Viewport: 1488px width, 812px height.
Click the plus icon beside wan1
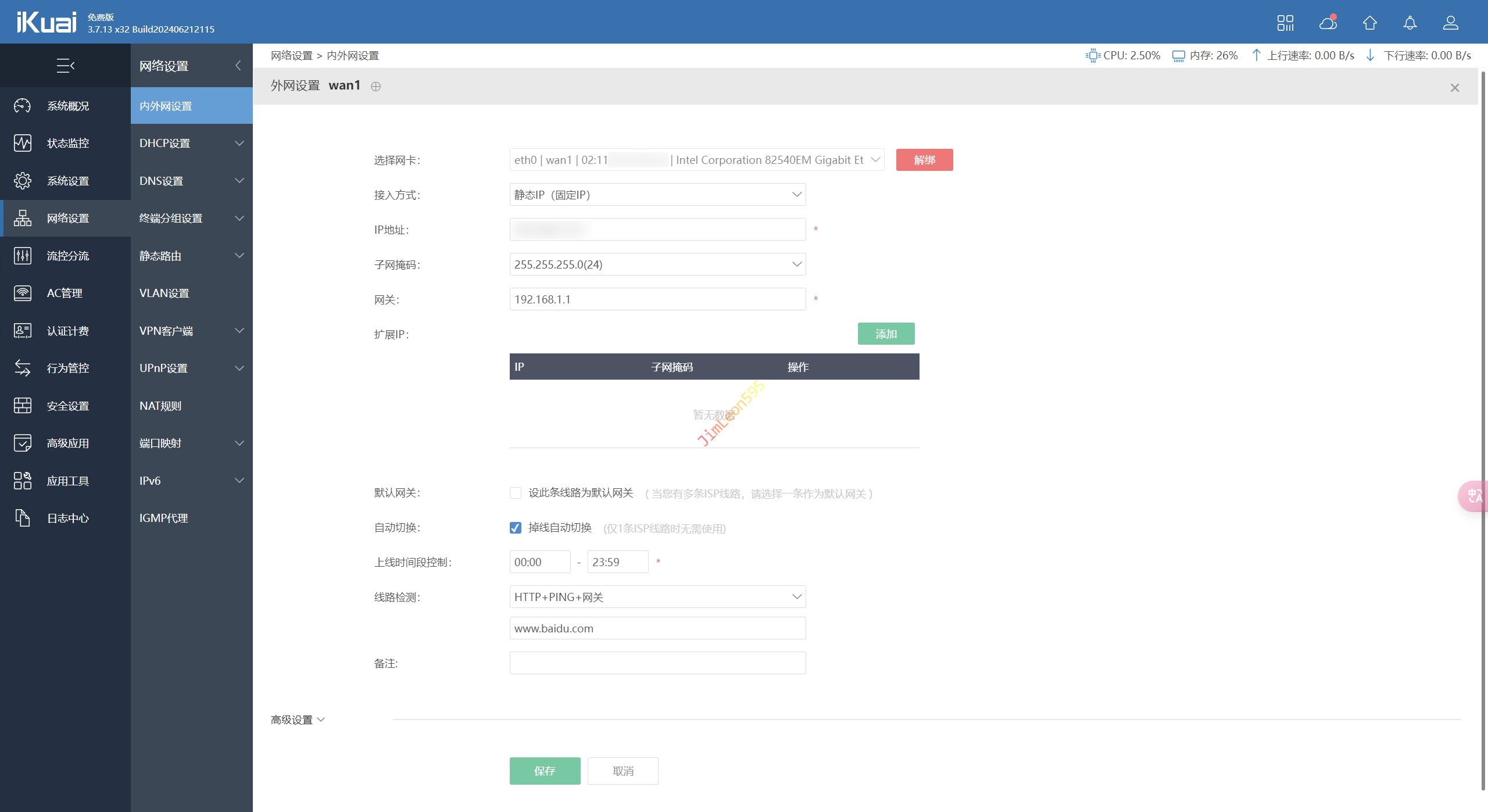coord(376,87)
